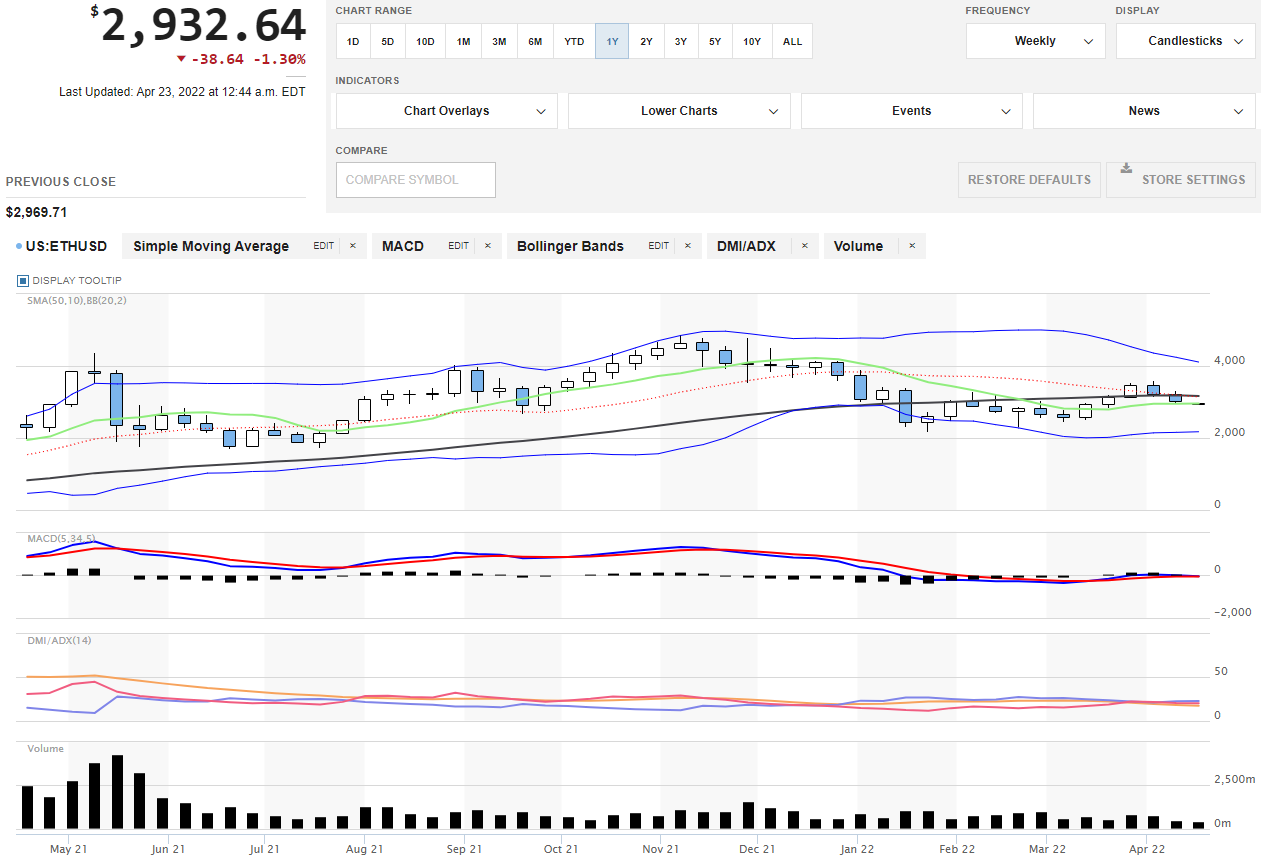Select the 6M chart range
Viewport: 1261px width, 861px height.
click(535, 42)
